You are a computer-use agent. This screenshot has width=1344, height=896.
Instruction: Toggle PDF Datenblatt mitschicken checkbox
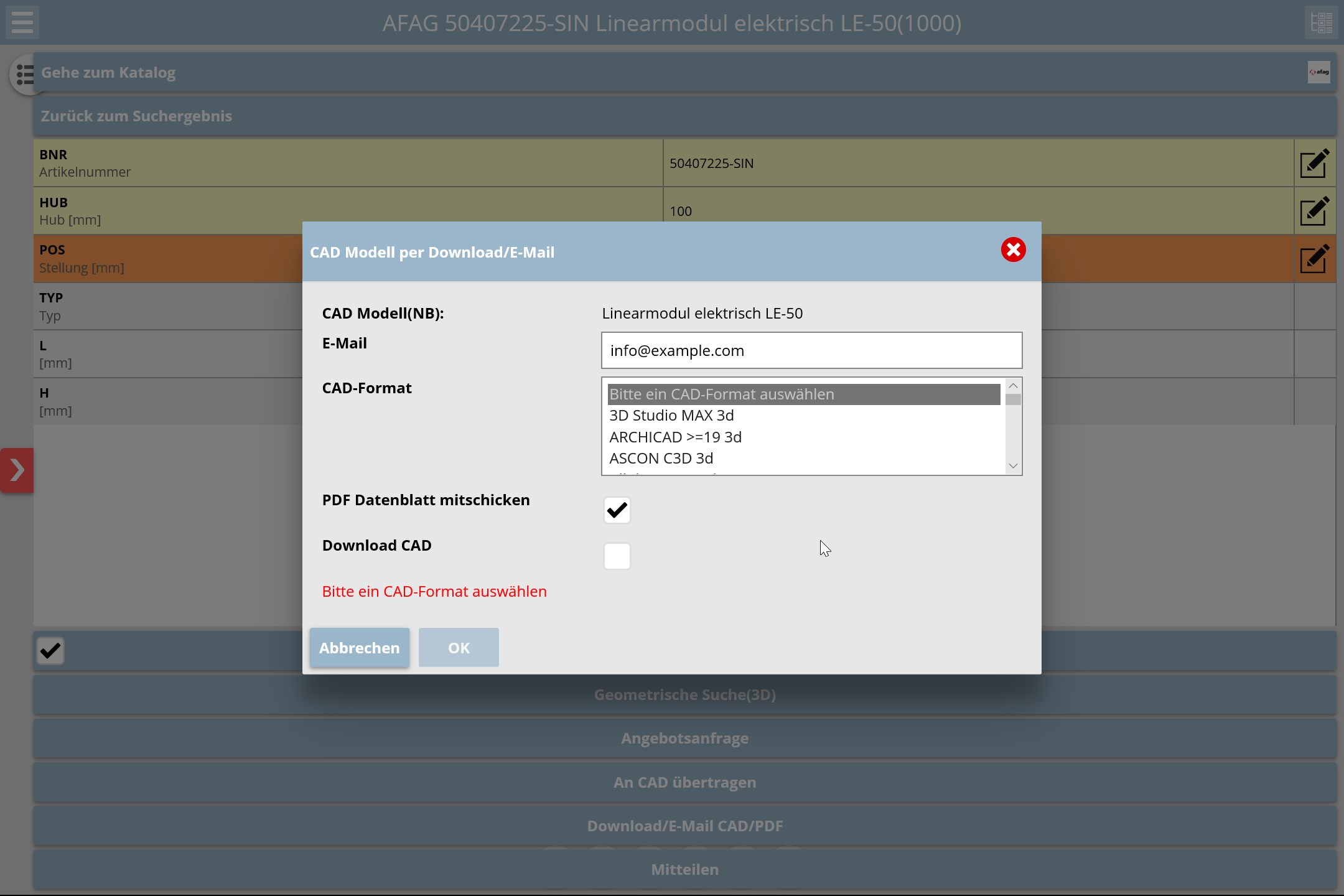[617, 510]
